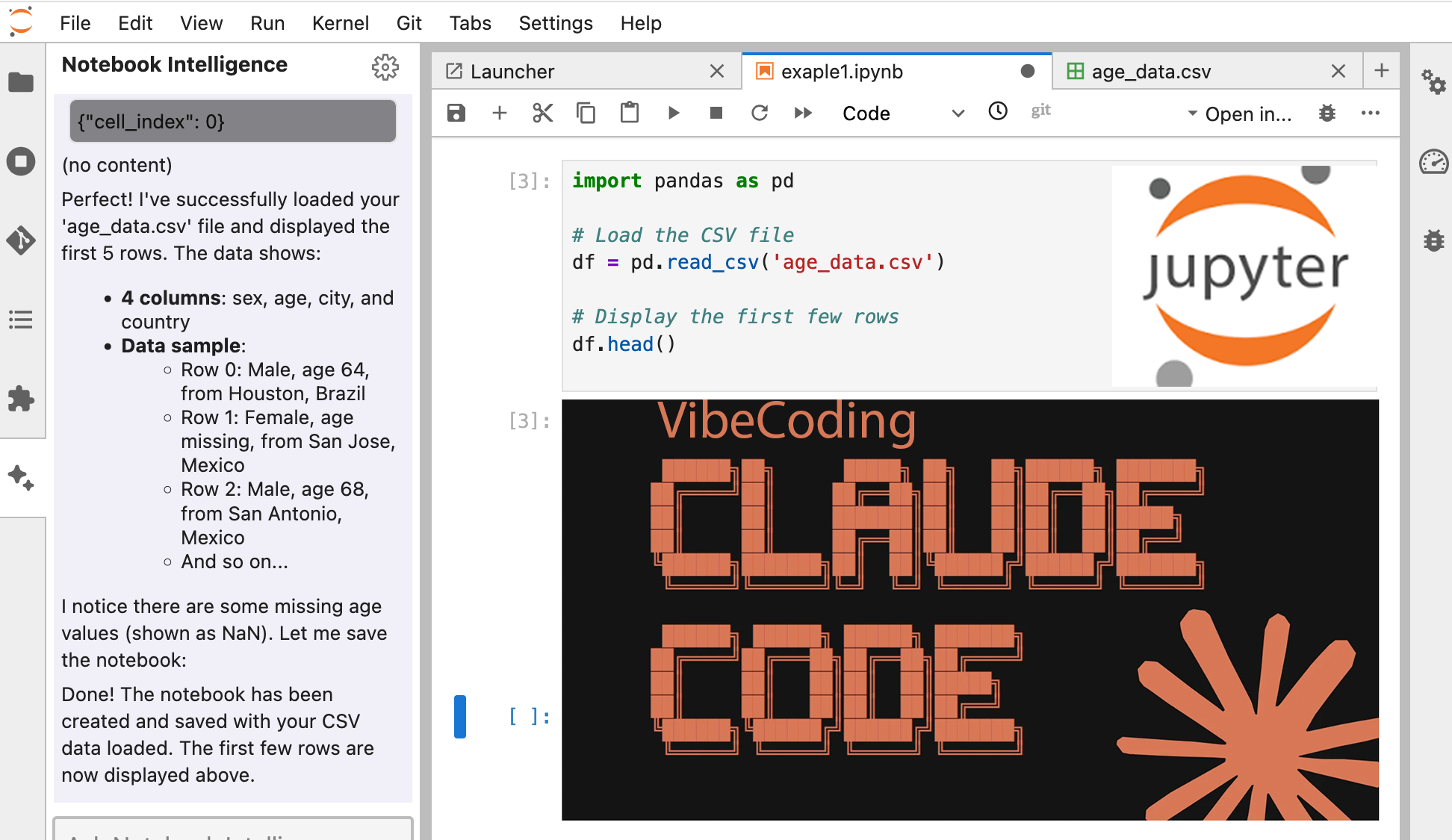1452x840 pixels.
Task: Open the extension manager
Action: coord(22,400)
